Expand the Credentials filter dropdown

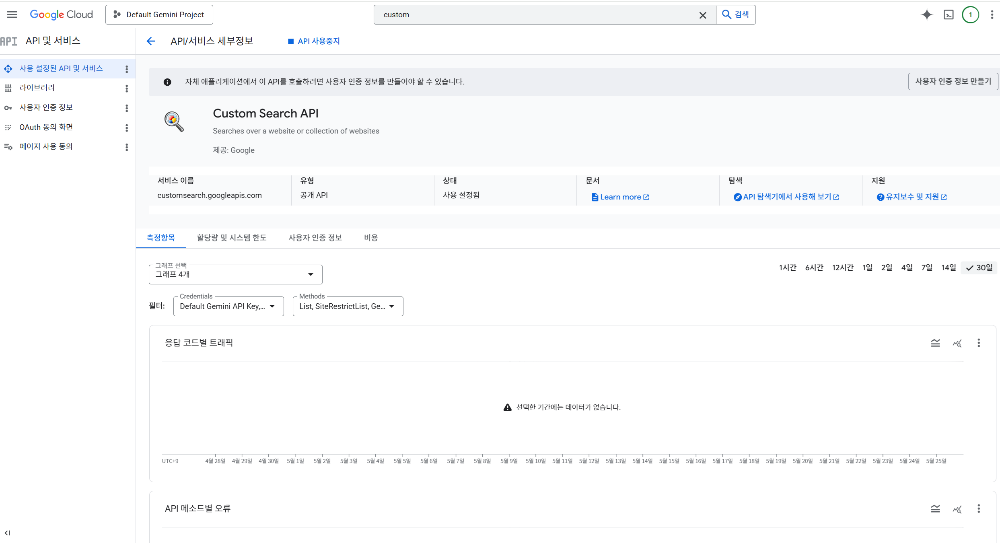(x=228, y=306)
